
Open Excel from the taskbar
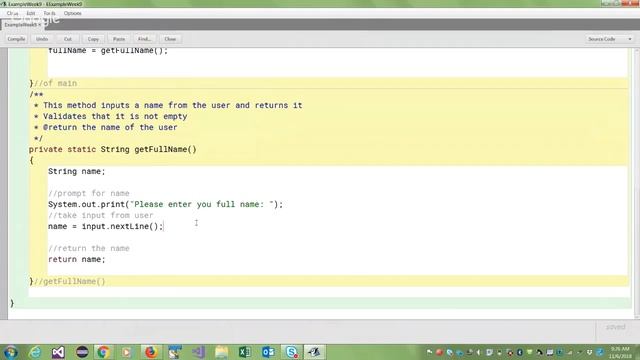coord(245,352)
